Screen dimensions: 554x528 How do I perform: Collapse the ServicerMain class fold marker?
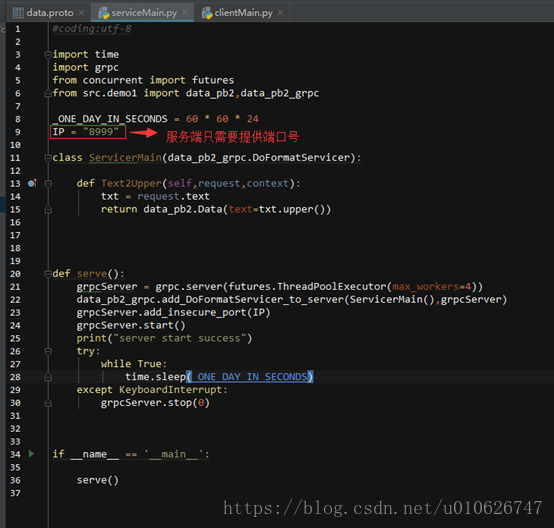(48, 158)
